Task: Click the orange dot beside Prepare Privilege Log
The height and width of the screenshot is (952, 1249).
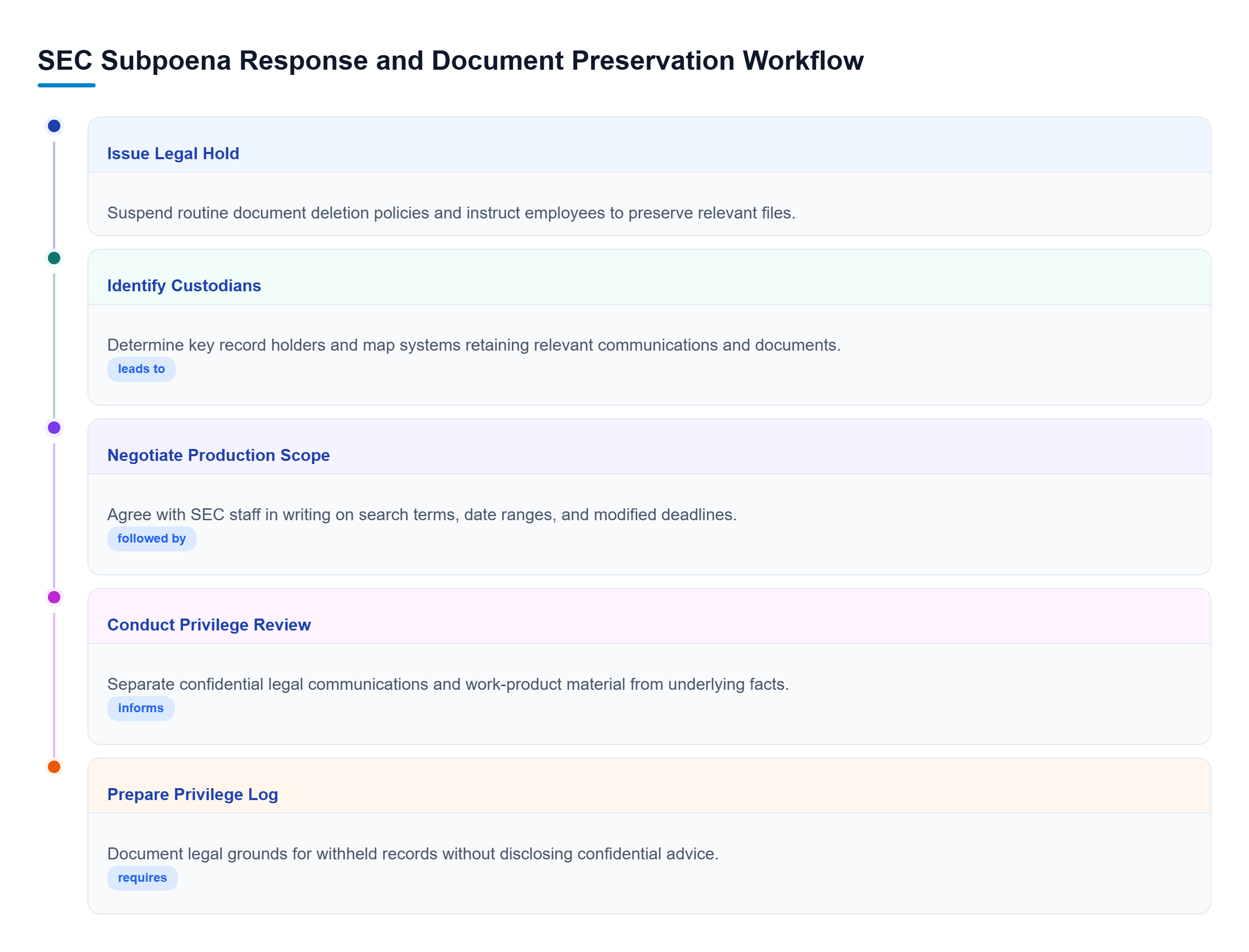Action: [x=54, y=766]
